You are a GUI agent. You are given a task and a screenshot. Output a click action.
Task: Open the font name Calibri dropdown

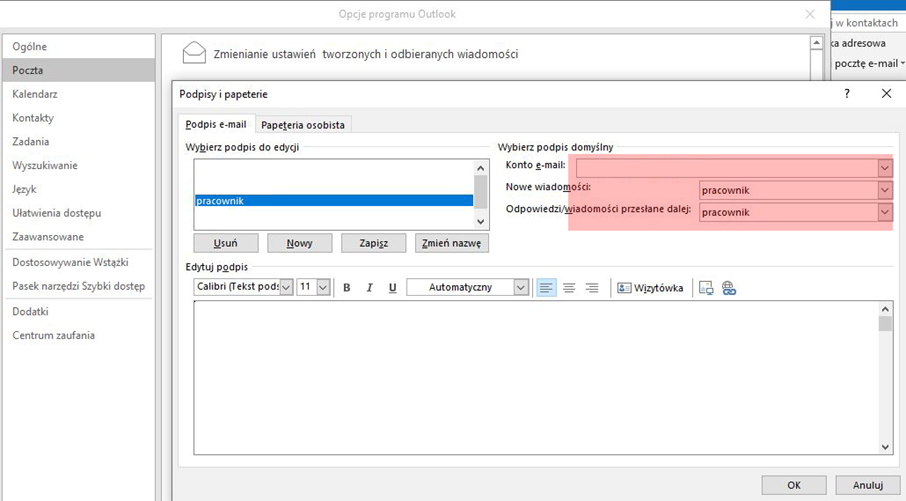(286, 288)
